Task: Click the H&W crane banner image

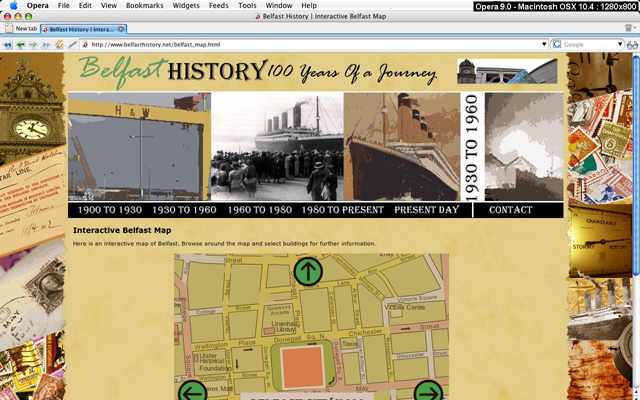Action: [x=140, y=147]
